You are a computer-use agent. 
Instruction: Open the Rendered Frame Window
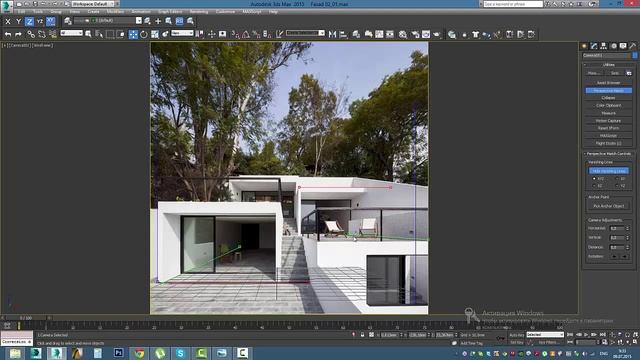[x=426, y=35]
